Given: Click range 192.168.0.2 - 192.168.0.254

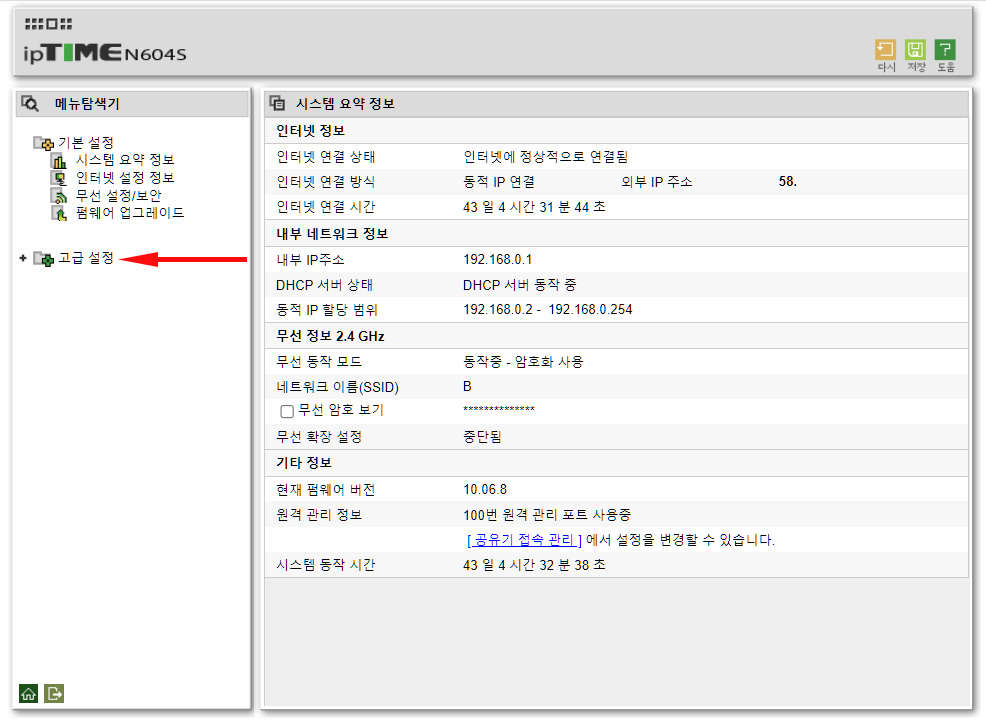Looking at the screenshot, I should click(548, 310).
